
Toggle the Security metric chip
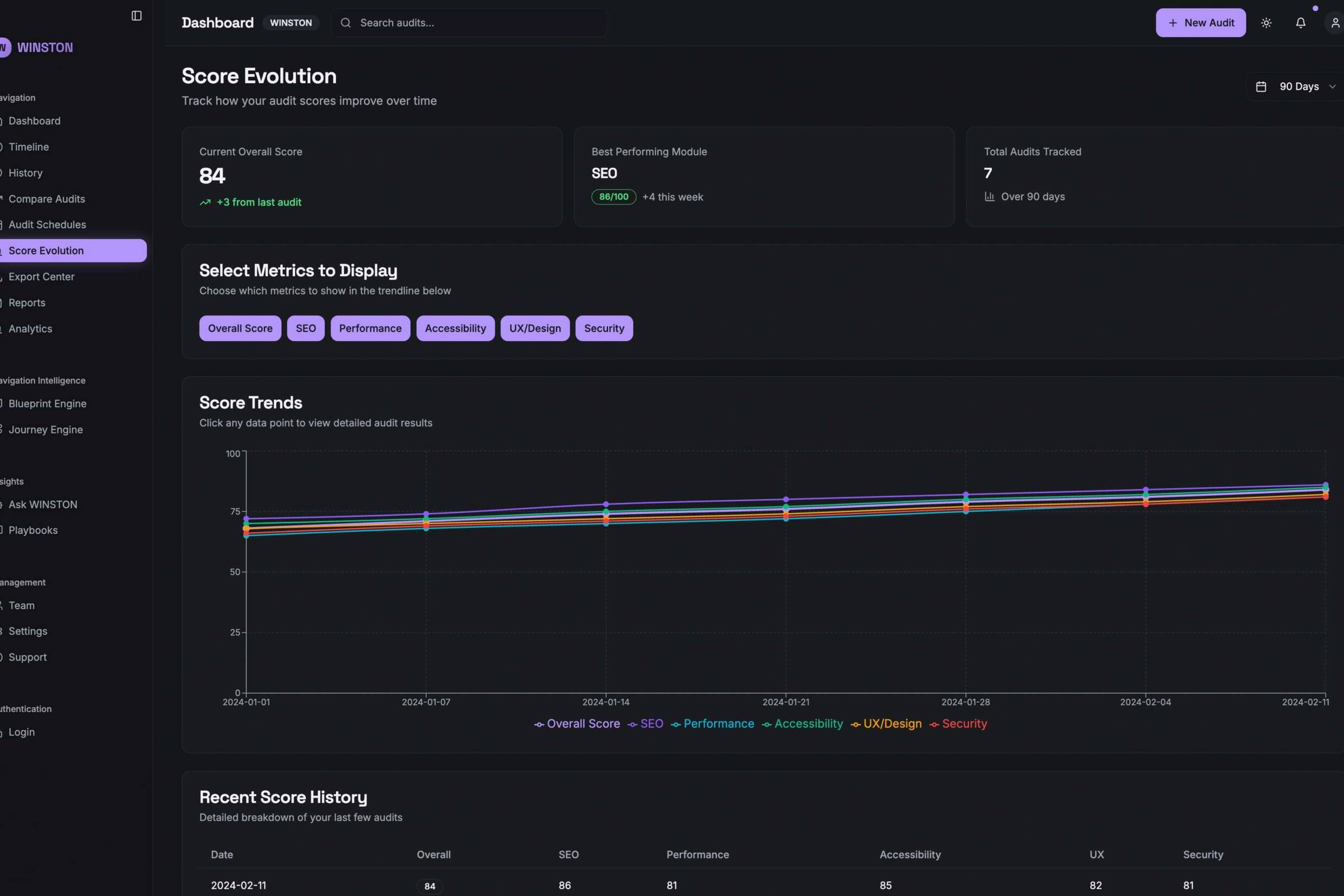click(604, 329)
